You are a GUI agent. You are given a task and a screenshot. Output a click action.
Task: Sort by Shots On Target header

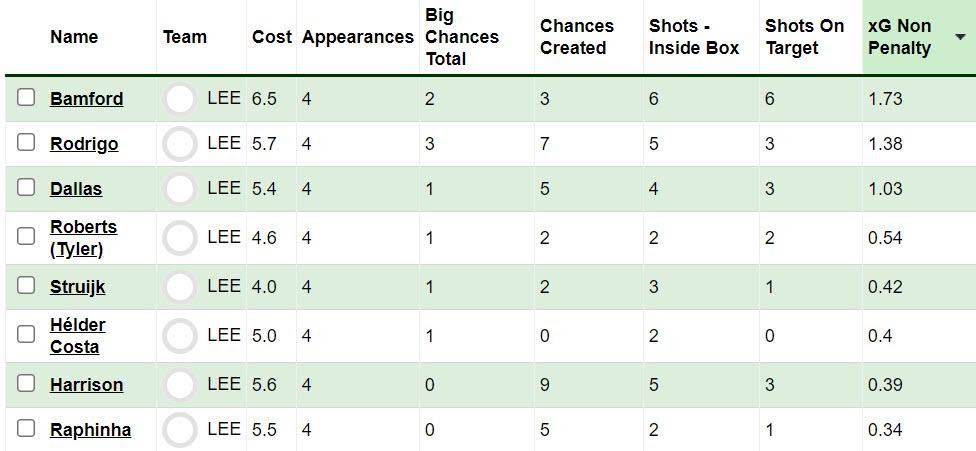click(804, 37)
